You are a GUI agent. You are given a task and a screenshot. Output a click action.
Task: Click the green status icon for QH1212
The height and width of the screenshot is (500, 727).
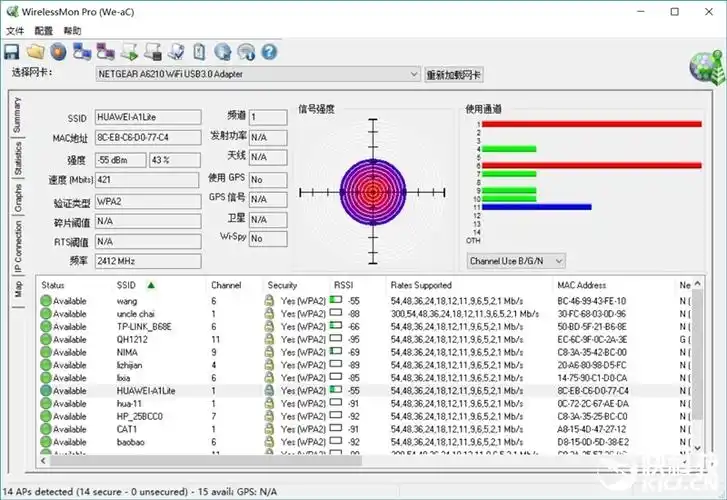point(45,339)
